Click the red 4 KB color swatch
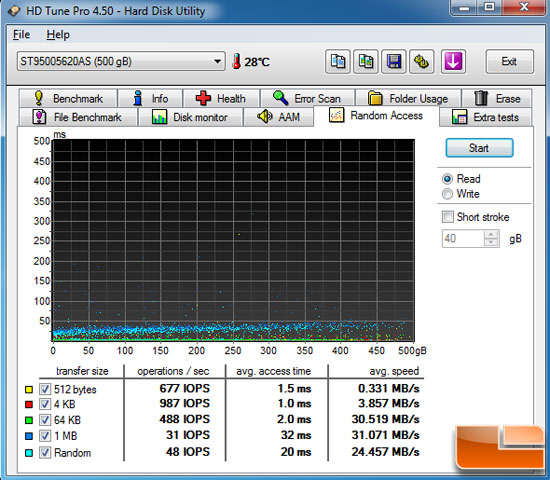 [x=29, y=405]
